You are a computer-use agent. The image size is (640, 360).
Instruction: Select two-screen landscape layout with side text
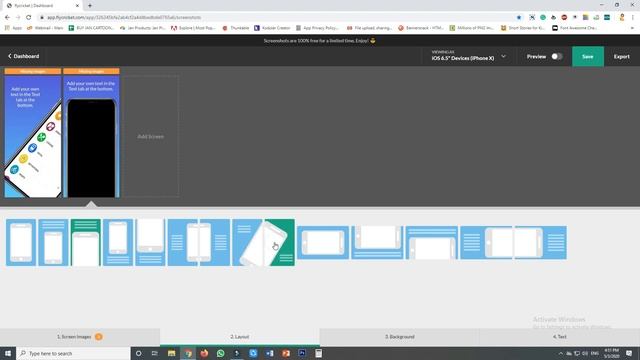pyautogui.click(x=513, y=242)
